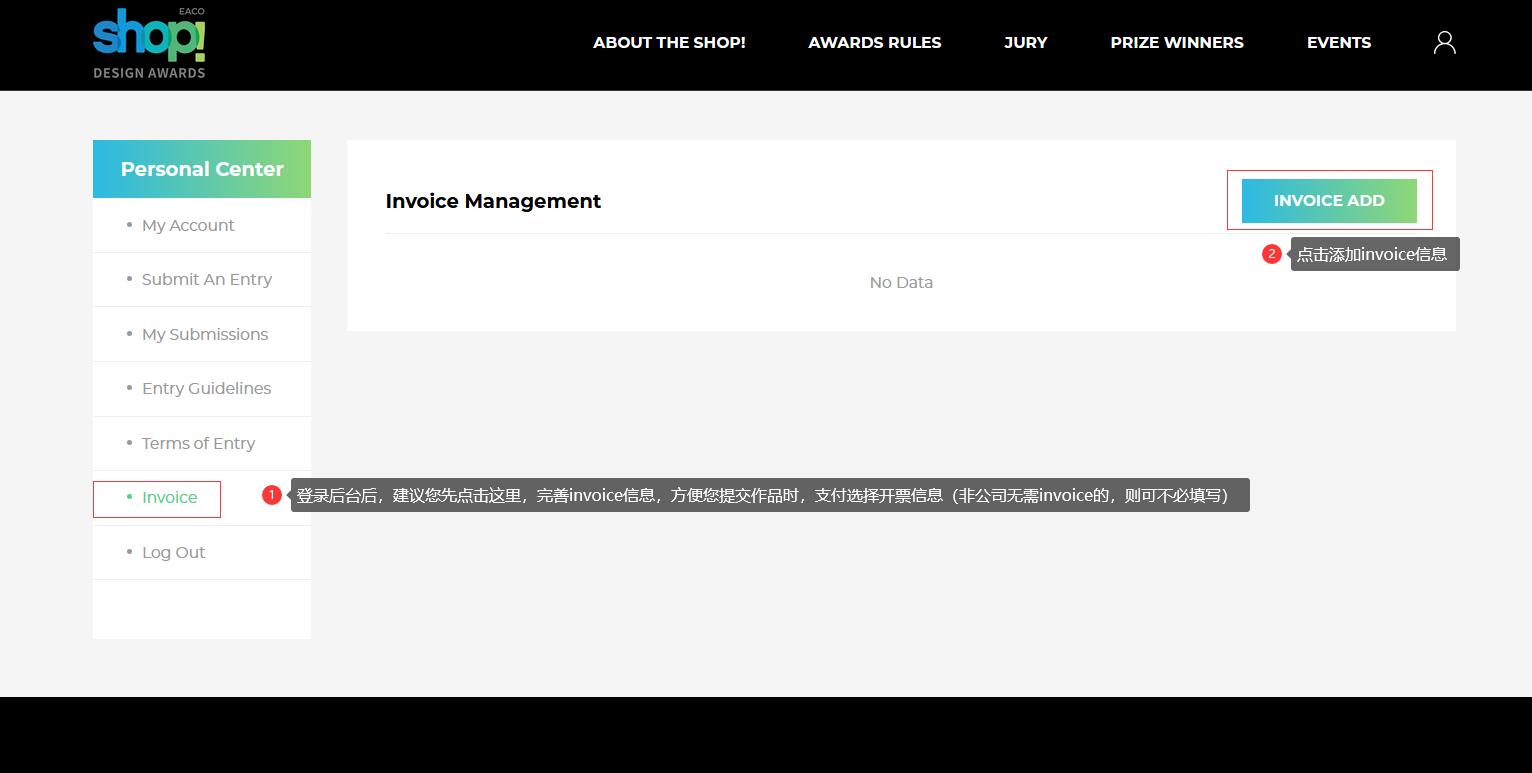Navigate to Events in the top bar
Image resolution: width=1532 pixels, height=773 pixels.
coord(1338,43)
